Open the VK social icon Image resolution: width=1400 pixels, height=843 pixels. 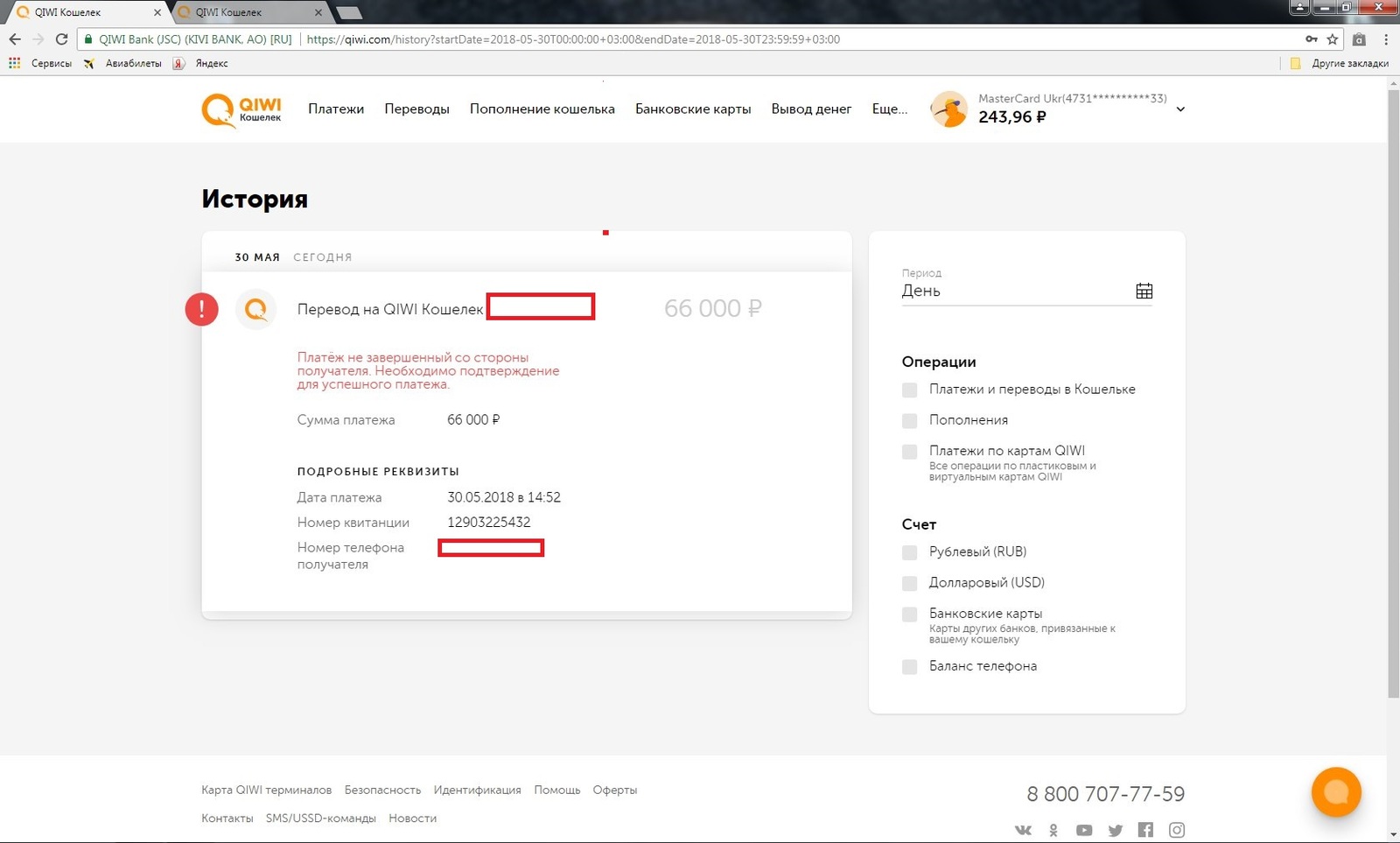(x=1023, y=830)
